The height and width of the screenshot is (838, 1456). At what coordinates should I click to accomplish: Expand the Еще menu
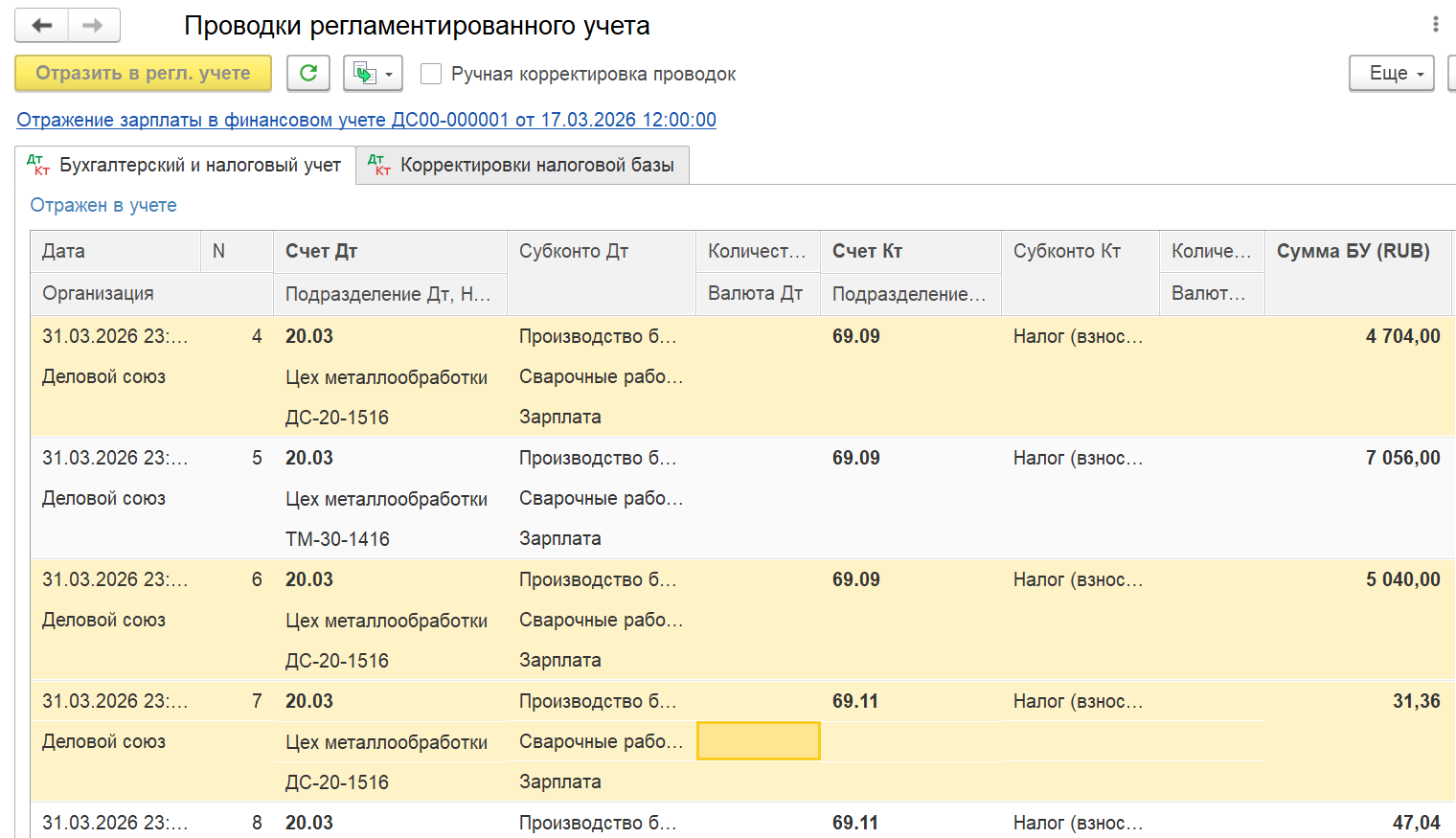coord(1392,73)
